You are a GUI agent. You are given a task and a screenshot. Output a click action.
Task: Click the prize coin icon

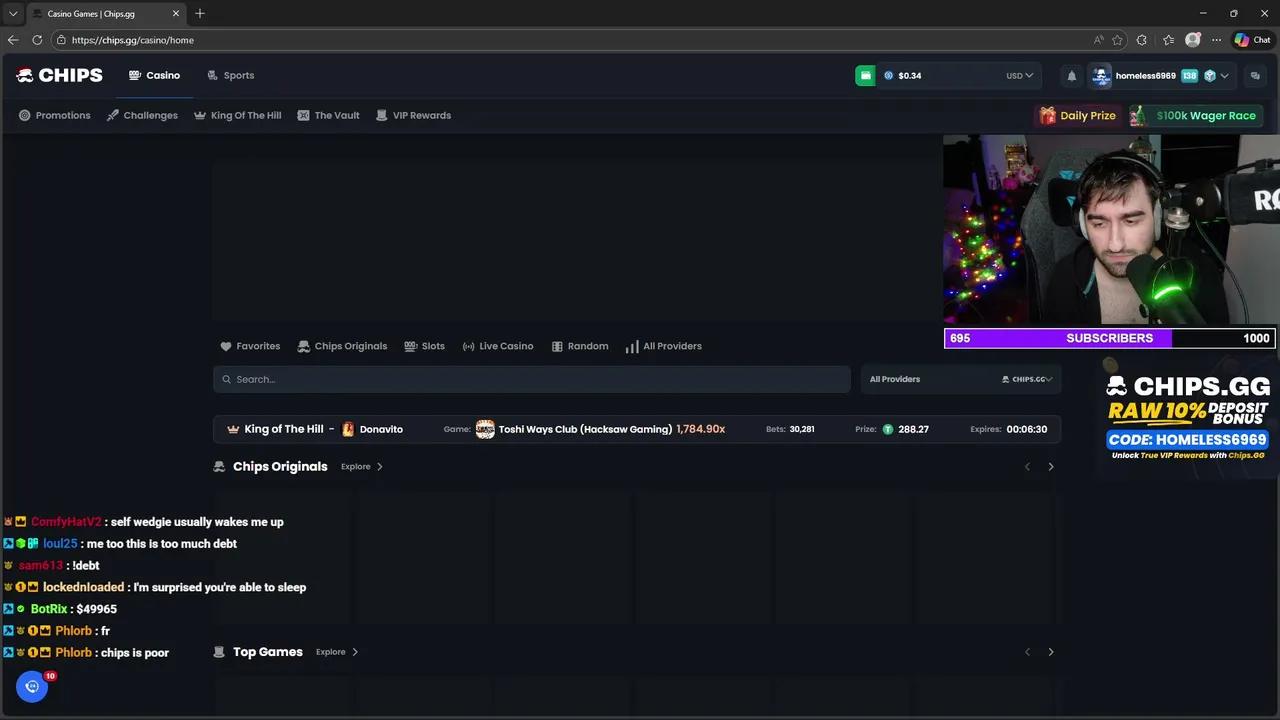point(887,429)
